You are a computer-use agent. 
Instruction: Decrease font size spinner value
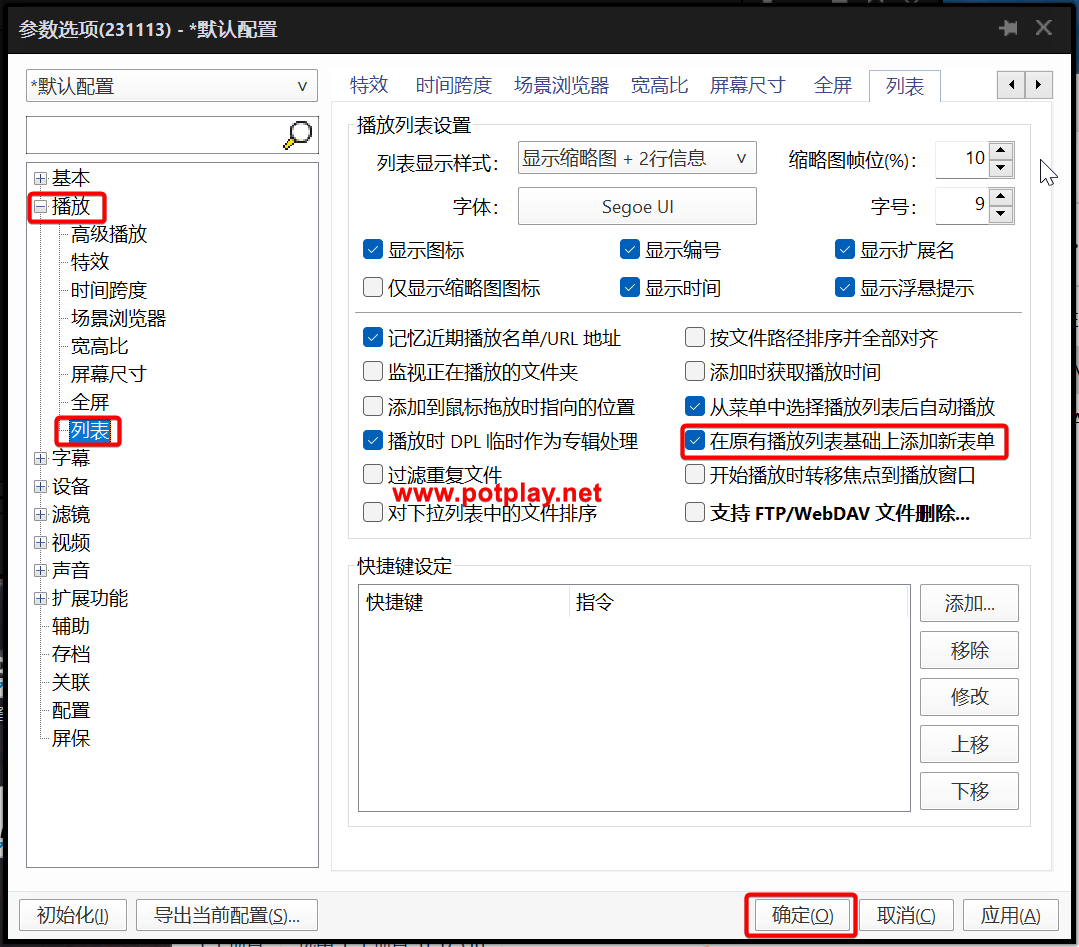pos(1001,213)
